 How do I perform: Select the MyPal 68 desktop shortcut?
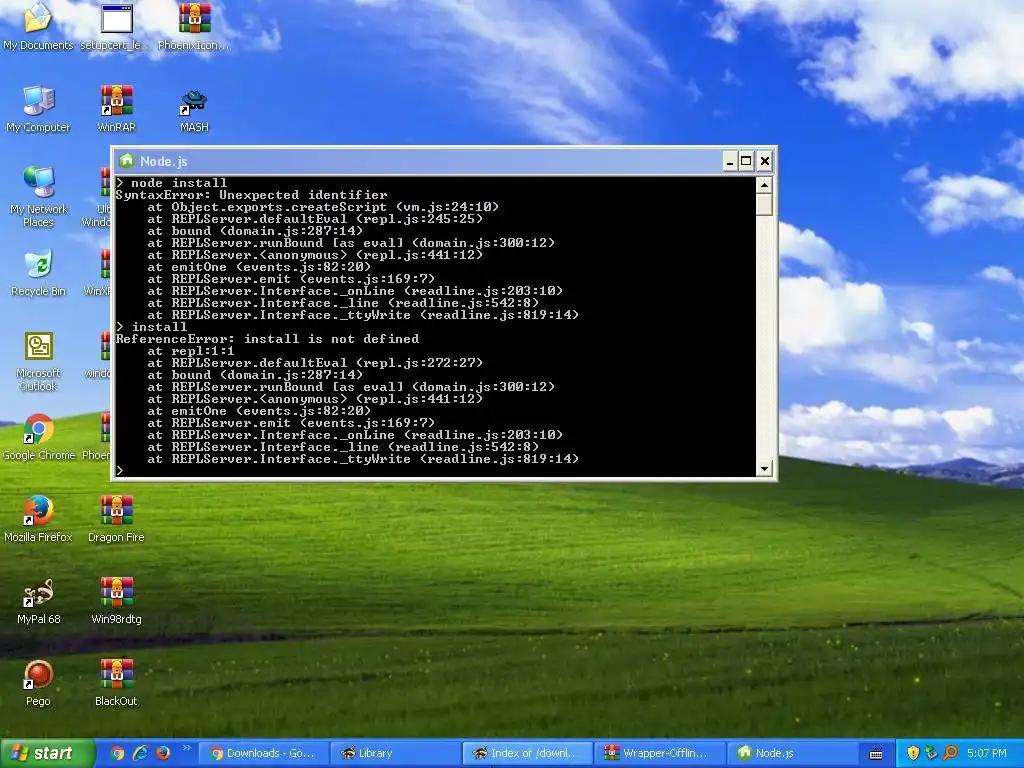[39, 601]
